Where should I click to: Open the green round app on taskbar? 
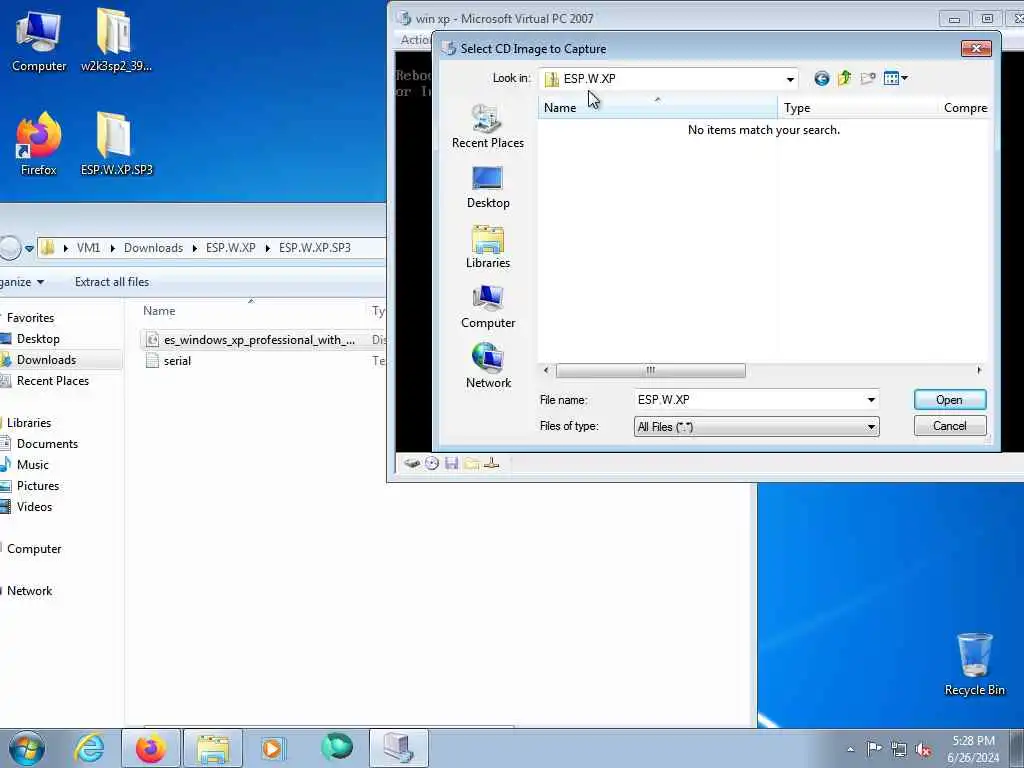[x=337, y=747]
